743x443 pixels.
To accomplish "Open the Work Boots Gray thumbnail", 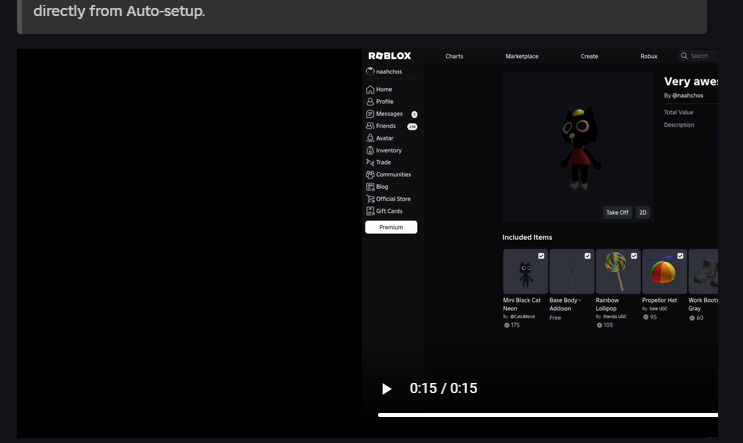I will point(703,272).
